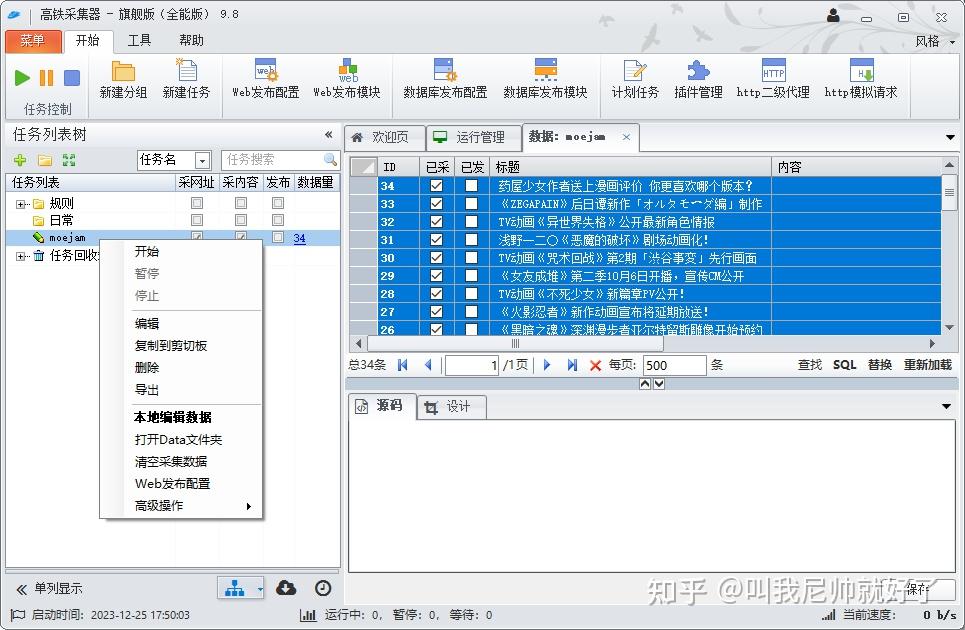Open 新建分组 to create a group

coord(123,78)
